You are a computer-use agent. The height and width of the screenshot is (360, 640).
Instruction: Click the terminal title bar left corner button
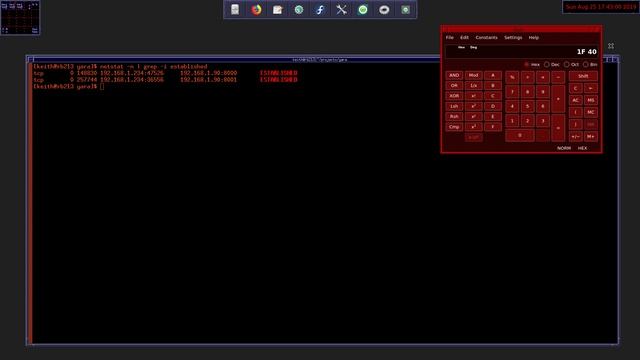(30, 60)
